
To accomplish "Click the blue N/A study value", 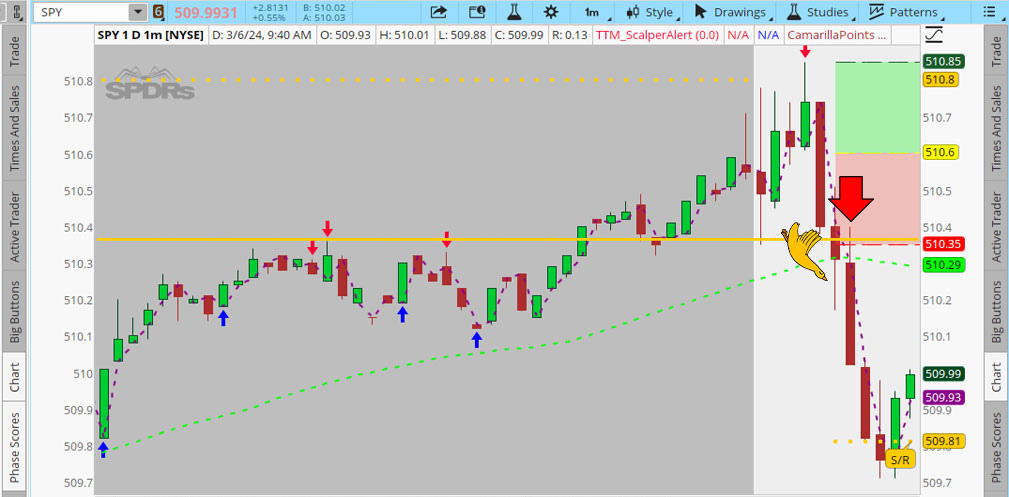I will pyautogui.click(x=768, y=35).
